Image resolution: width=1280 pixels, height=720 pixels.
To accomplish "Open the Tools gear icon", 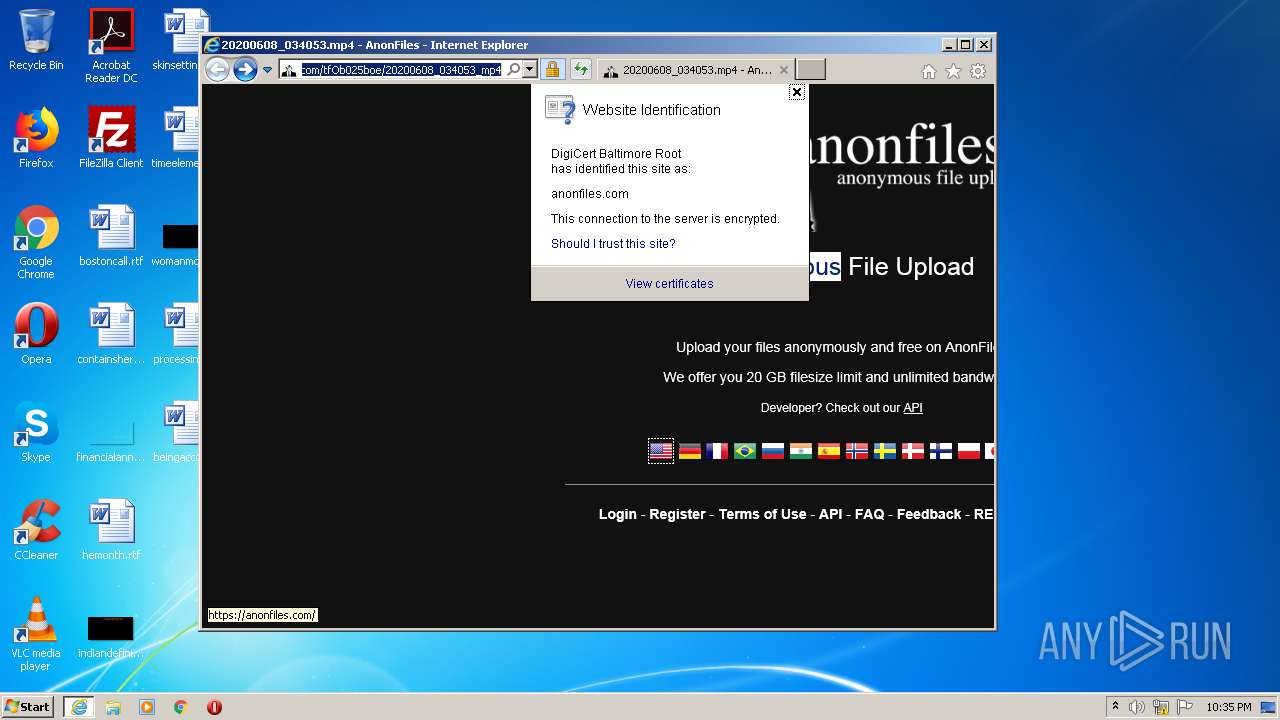I will (978, 71).
